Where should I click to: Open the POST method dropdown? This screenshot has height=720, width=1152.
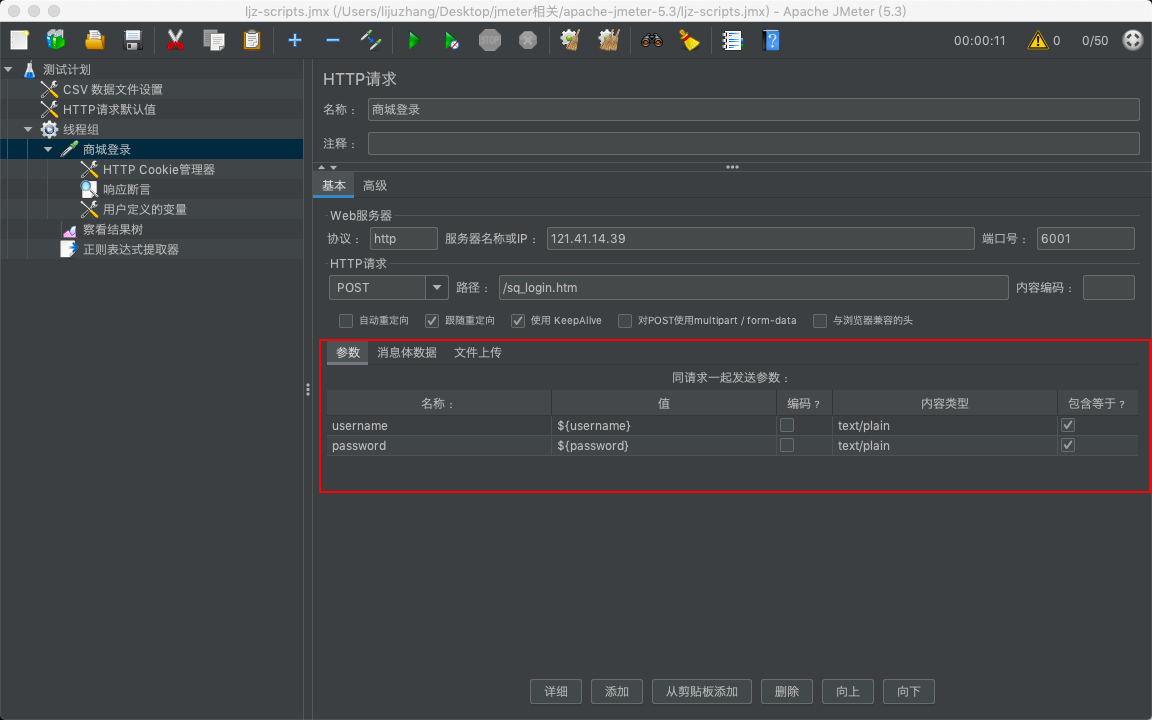coord(436,287)
